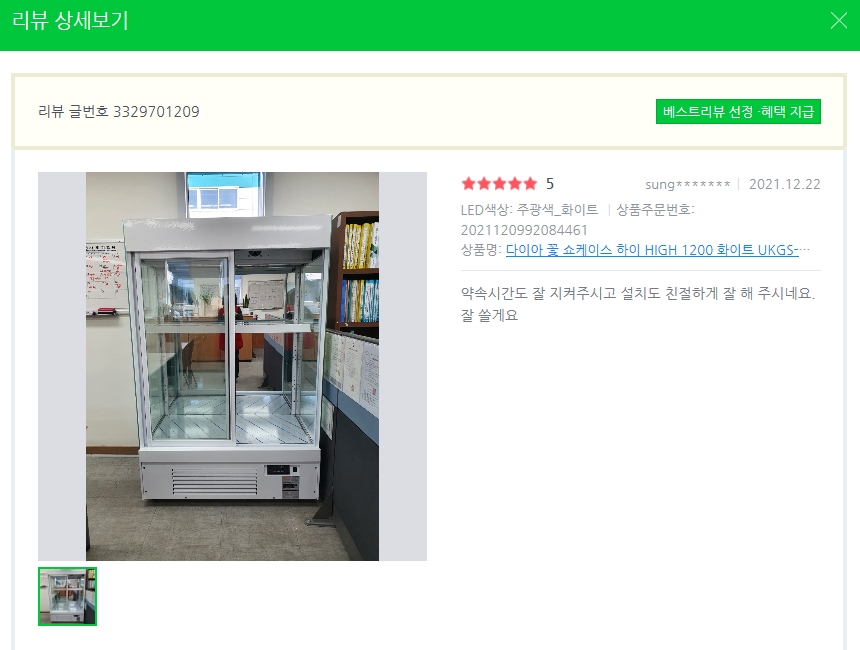Screen dimensions: 860x650
Task: Click the fifth red star of the rating
Action: (530, 184)
